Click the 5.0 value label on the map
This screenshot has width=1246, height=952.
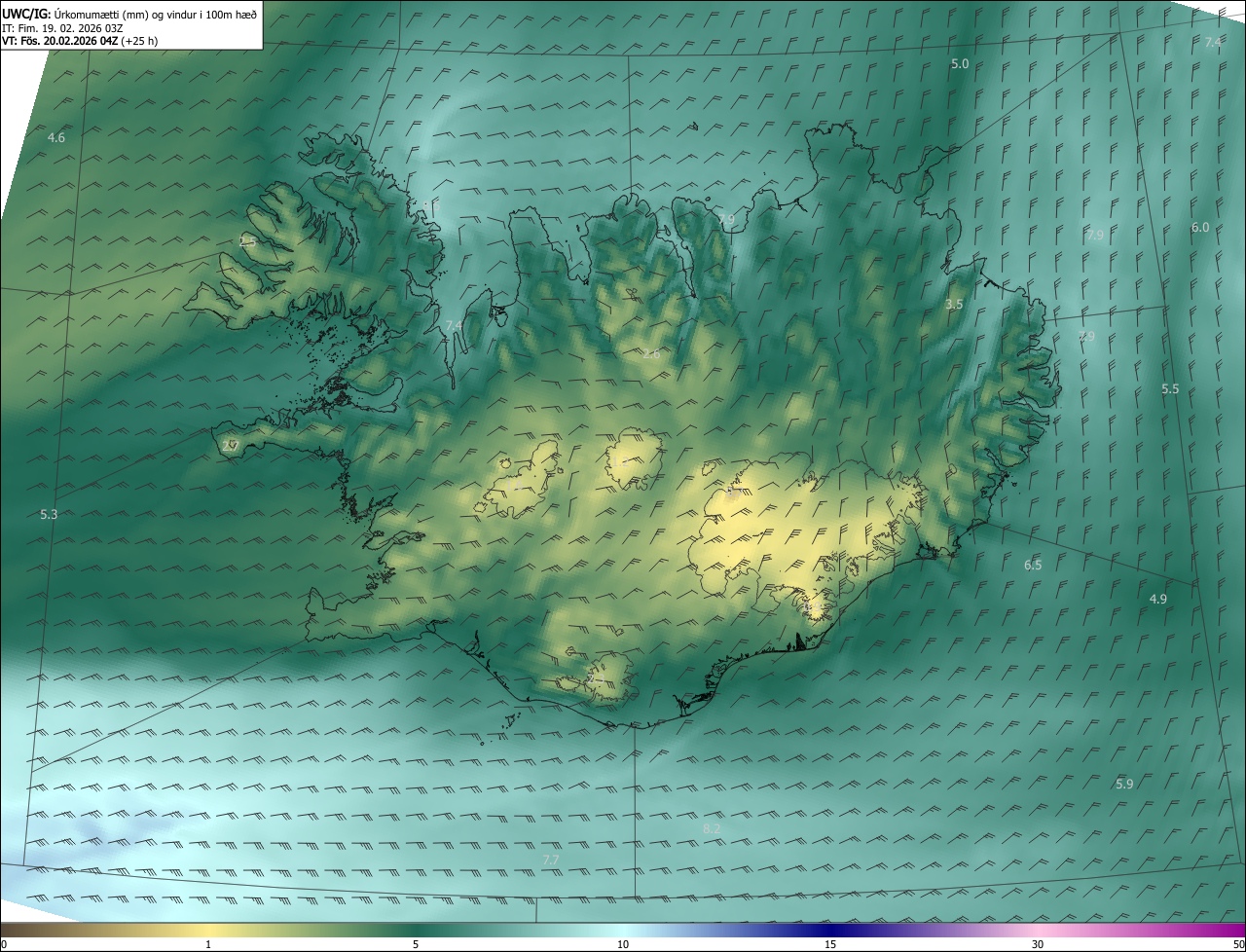960,63
